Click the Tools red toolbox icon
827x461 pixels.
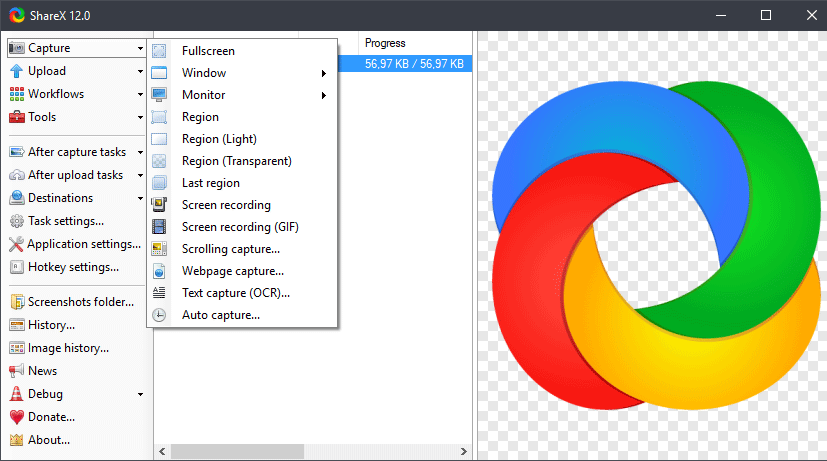tap(17, 117)
